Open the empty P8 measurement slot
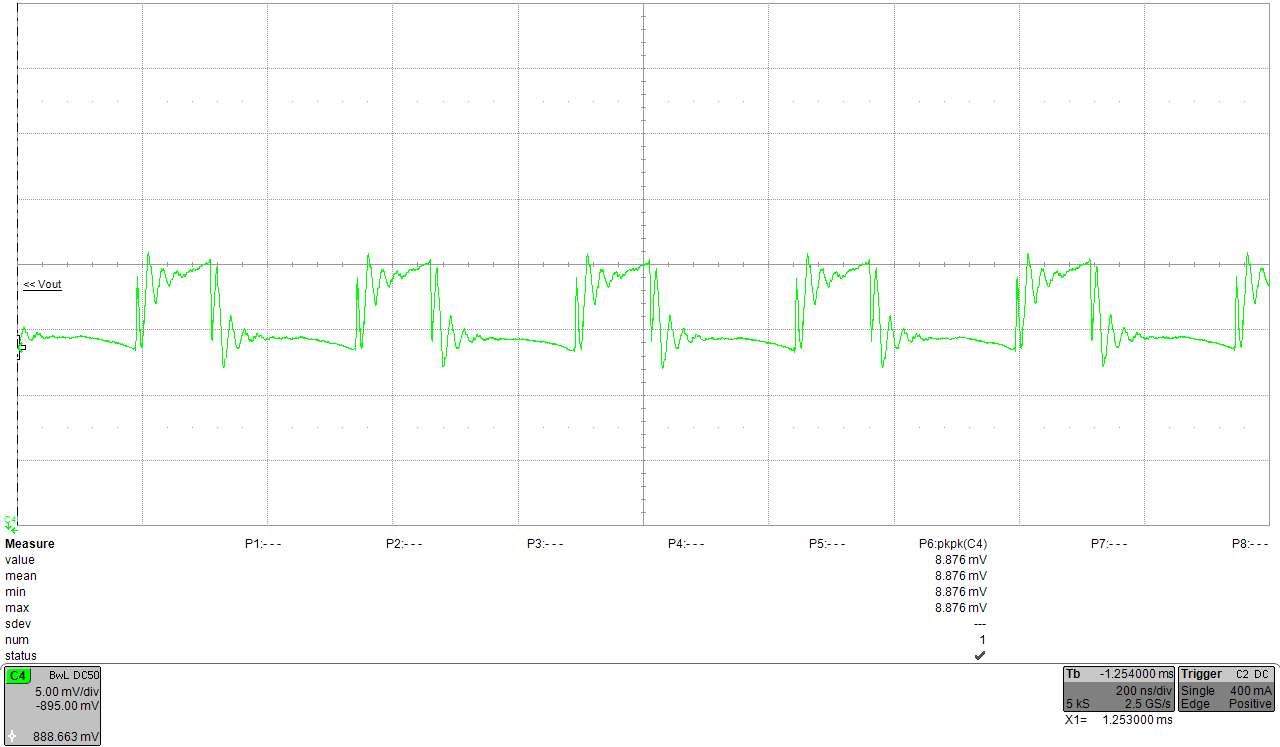This screenshot has height=747, width=1280. click(1246, 543)
